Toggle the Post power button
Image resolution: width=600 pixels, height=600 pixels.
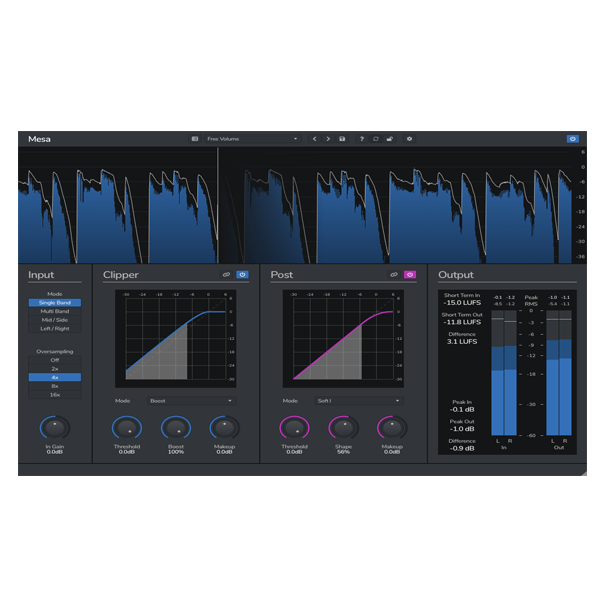pyautogui.click(x=410, y=274)
